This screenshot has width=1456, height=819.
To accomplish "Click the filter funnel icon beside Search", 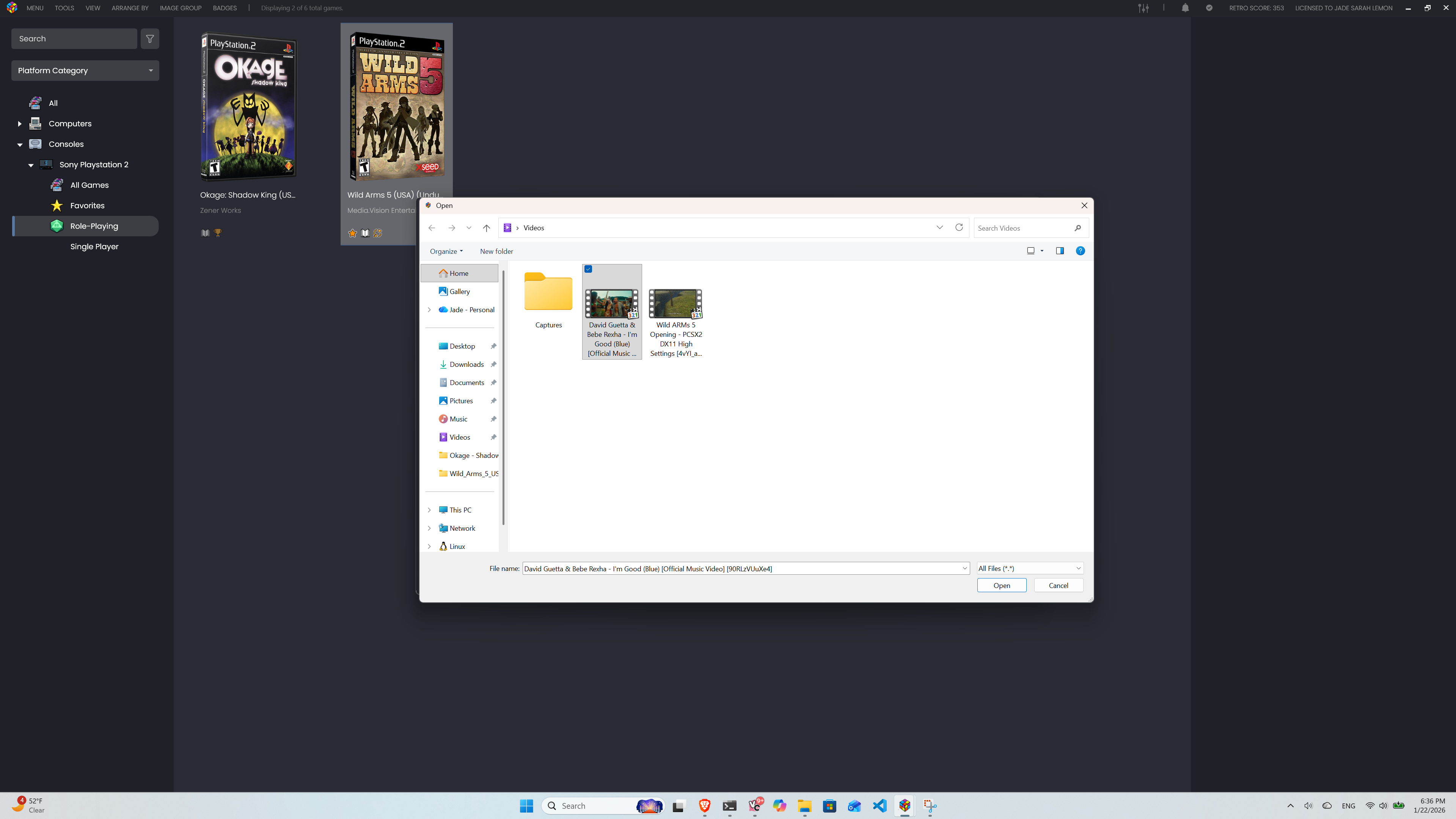I will coord(150,39).
